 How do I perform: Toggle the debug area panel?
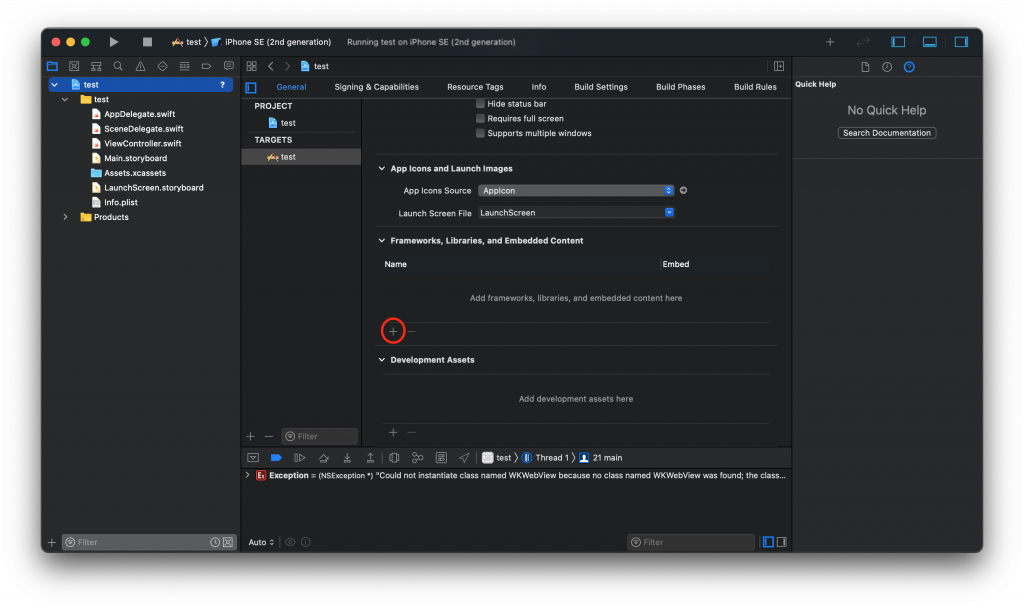click(x=930, y=42)
